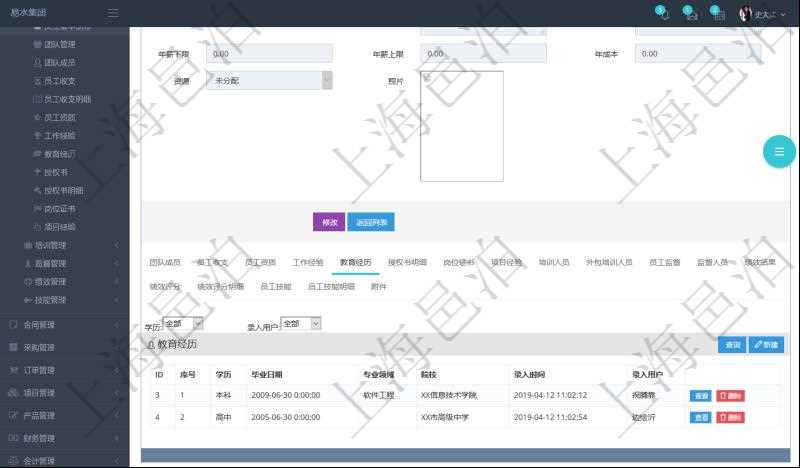Click the blue 返回列表 button
Viewport: 800px width, 468px height.
point(371,222)
